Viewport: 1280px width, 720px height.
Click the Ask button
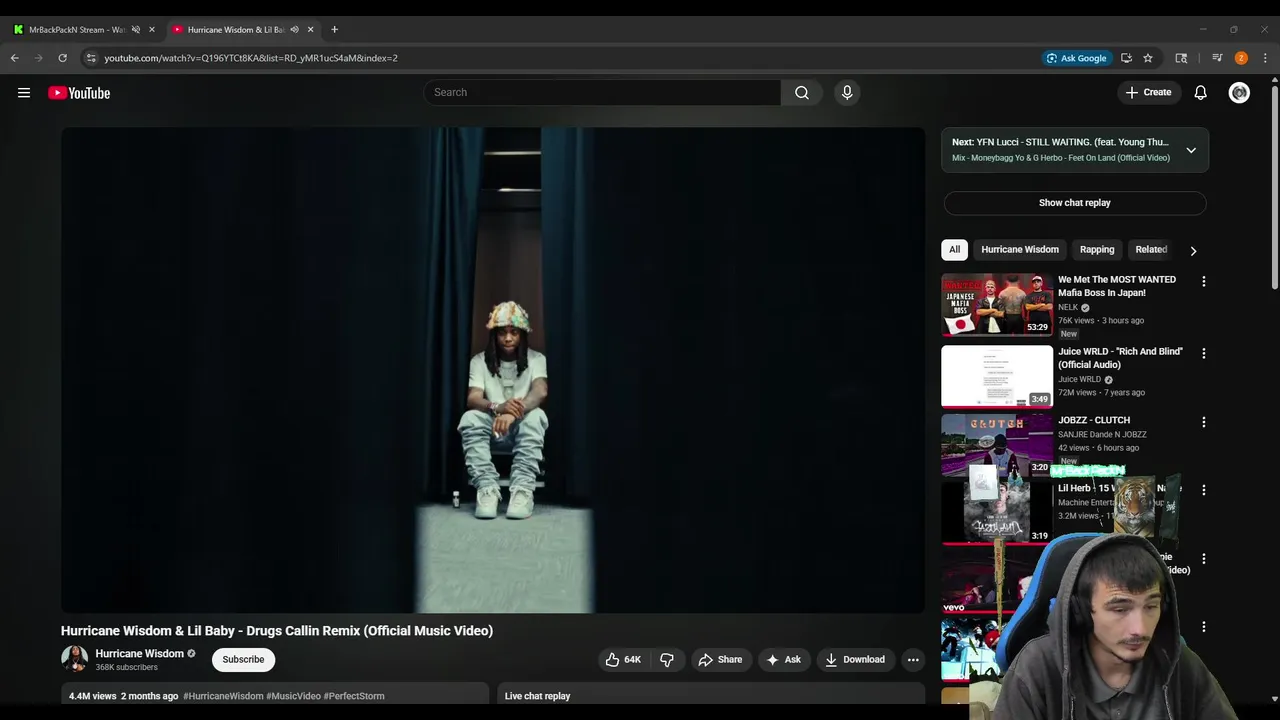pos(783,659)
